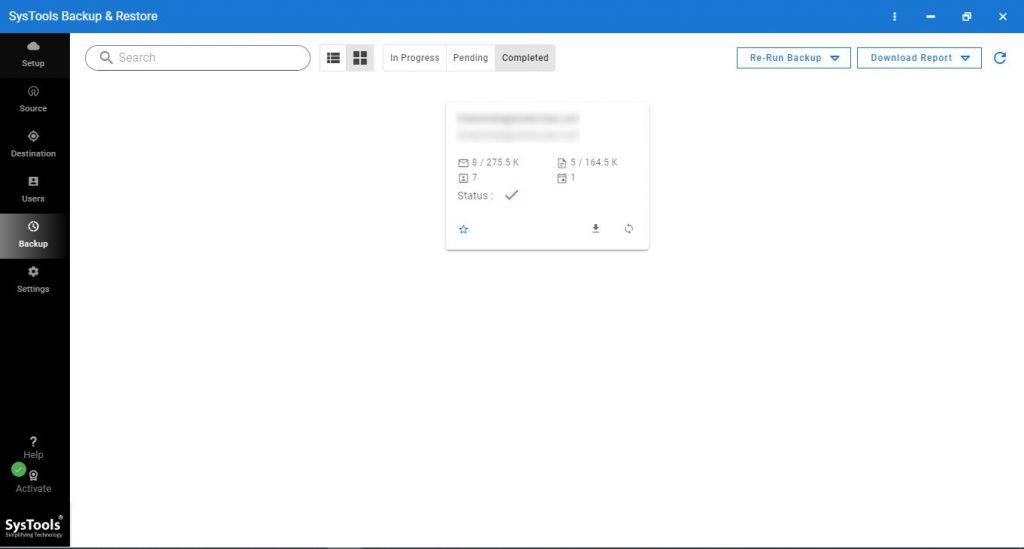The image size is (1024, 549).
Task: Focus the Search input field
Action: click(197, 57)
